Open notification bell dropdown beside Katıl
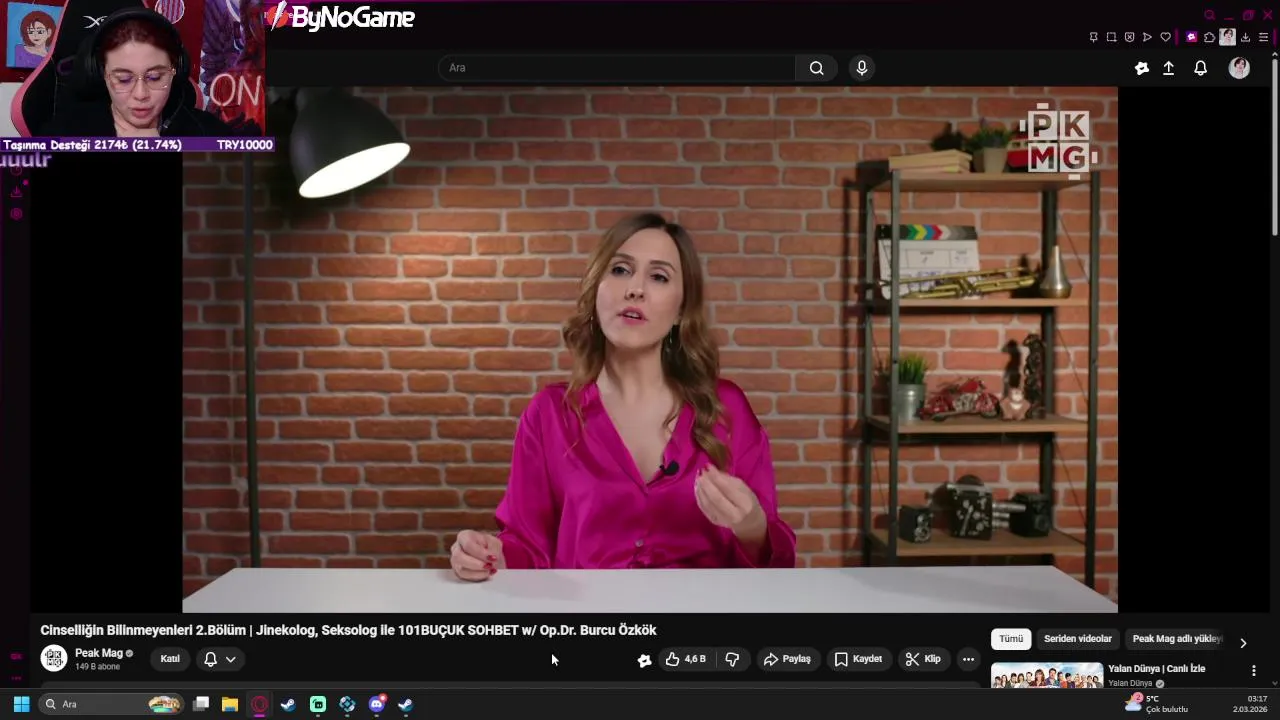This screenshot has height=720, width=1280. pyautogui.click(x=220, y=659)
